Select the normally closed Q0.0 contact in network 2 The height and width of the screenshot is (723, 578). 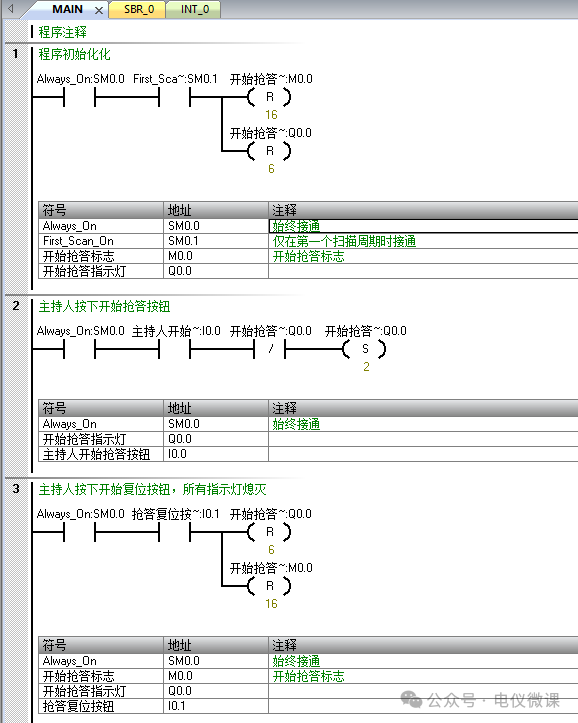pyautogui.click(x=270, y=350)
